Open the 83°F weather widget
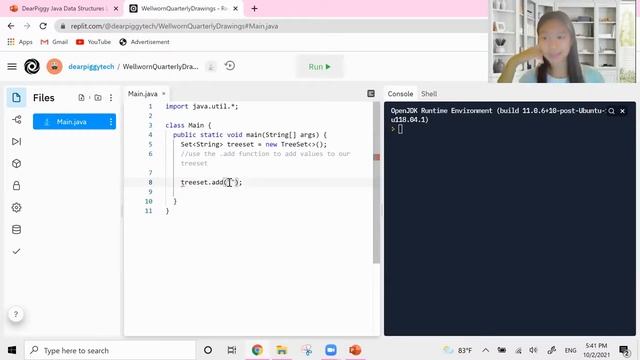640x360 pixels. [x=458, y=350]
